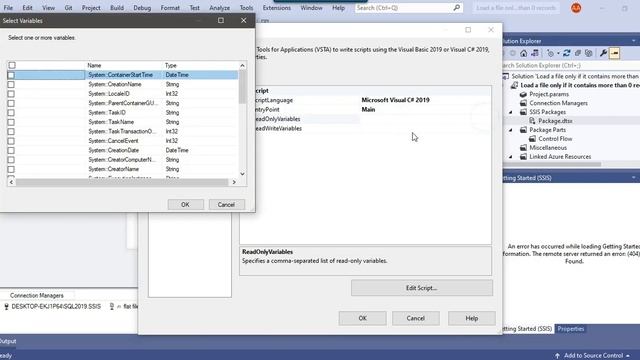This screenshot has width=640, height=360.
Task: Click the Project.params icon in Solution Explorer
Action: pos(523,94)
